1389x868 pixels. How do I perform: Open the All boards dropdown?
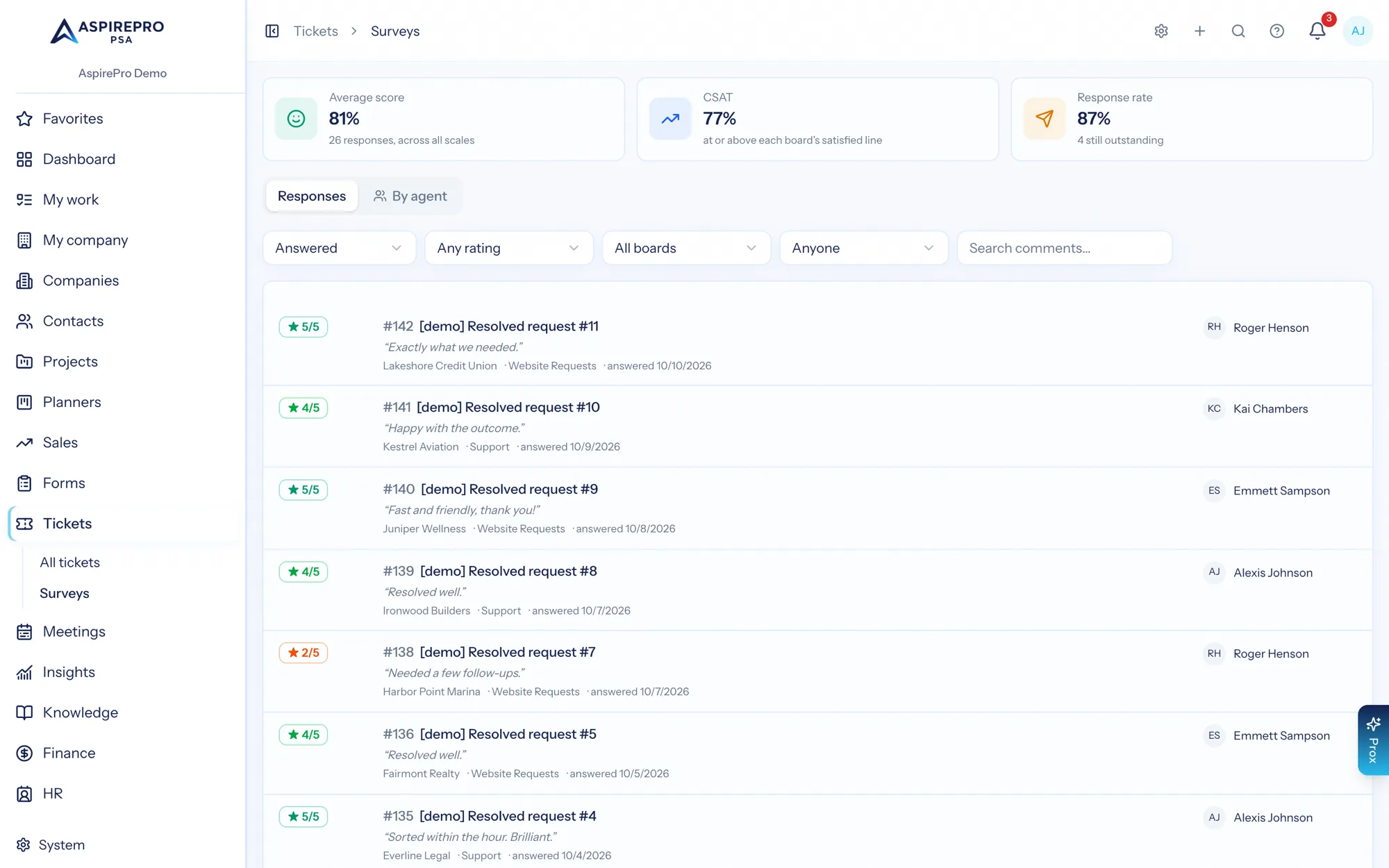pos(686,248)
